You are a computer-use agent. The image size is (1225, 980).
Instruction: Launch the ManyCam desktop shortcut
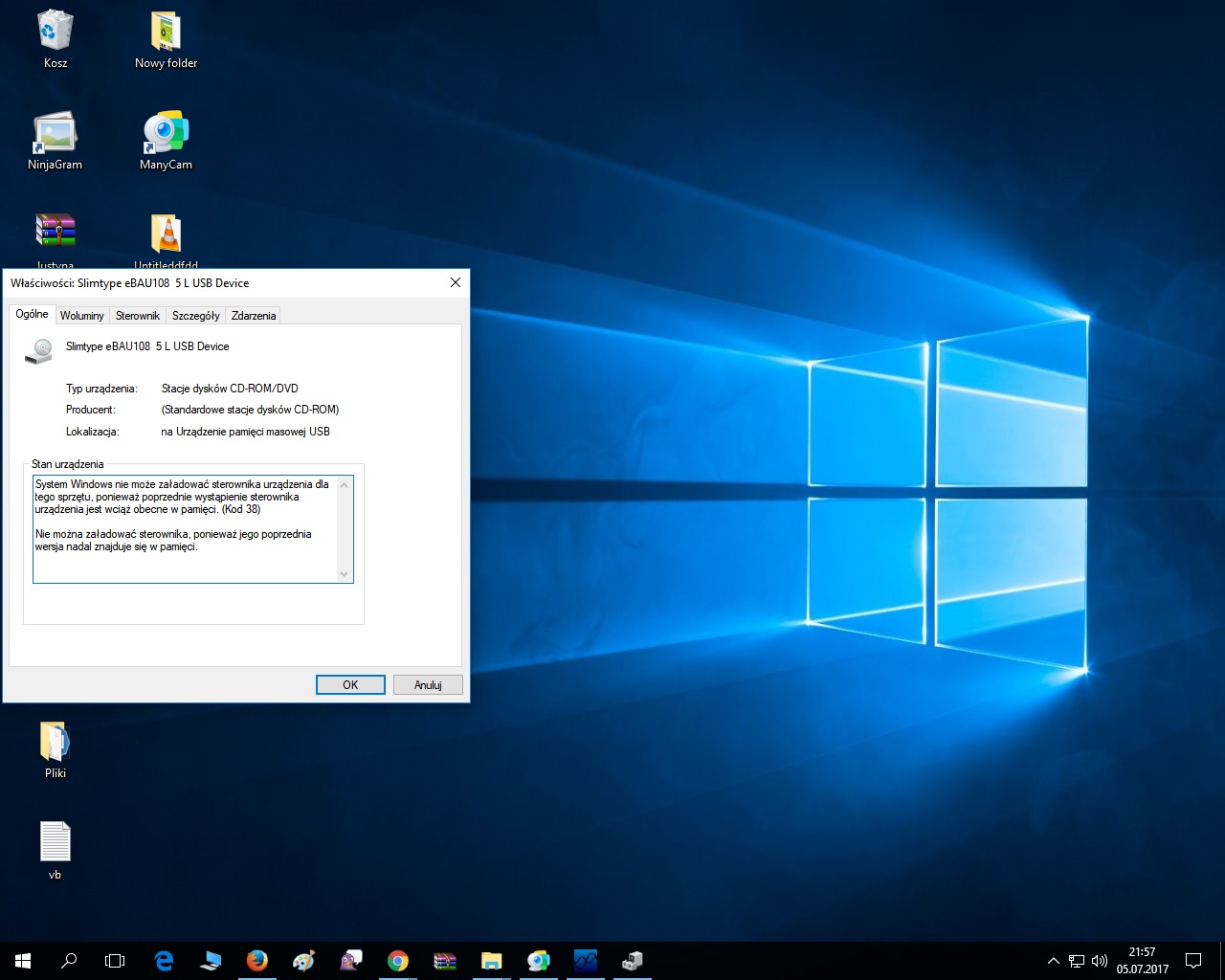tap(166, 140)
